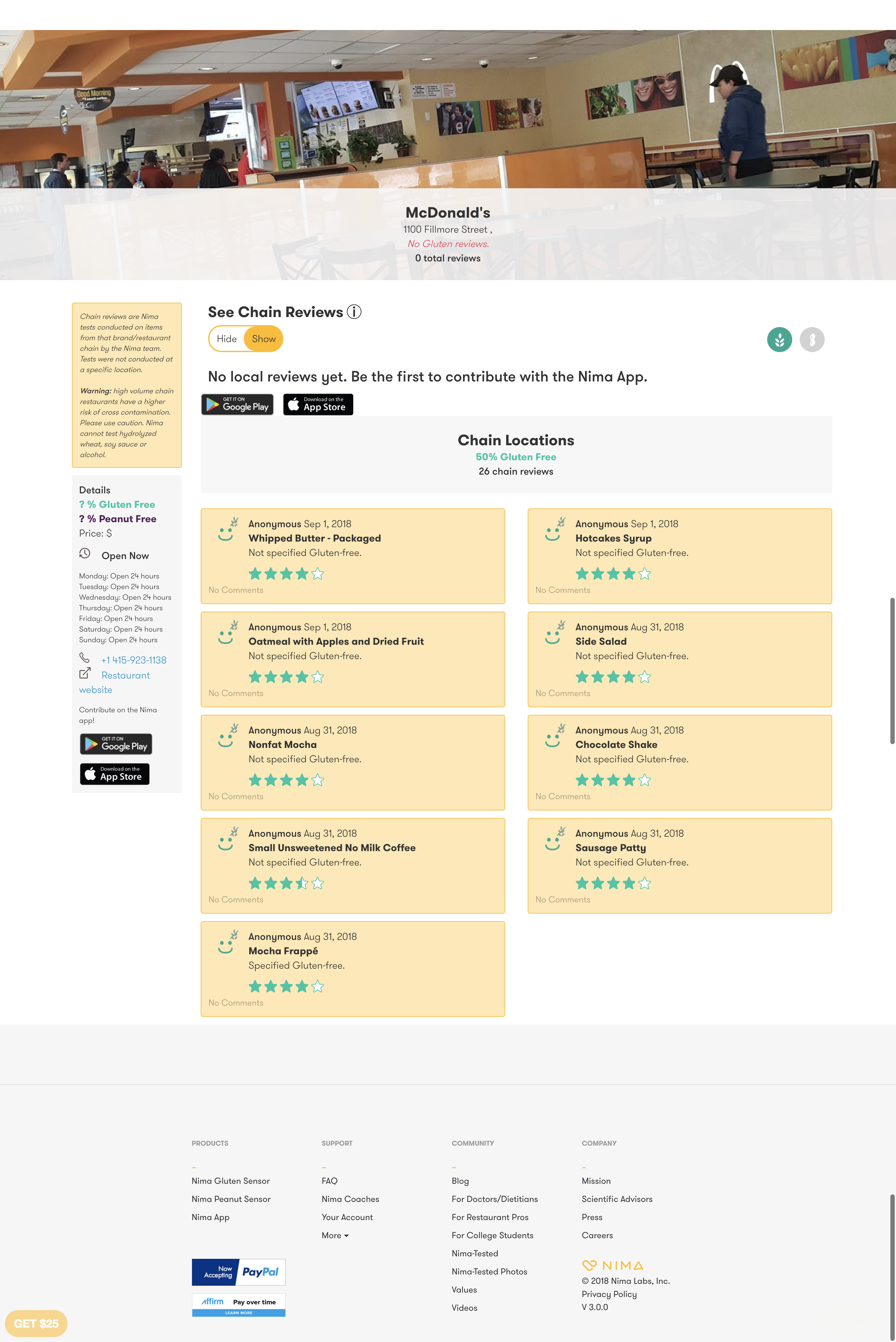Open the Careers footer link

pyautogui.click(x=597, y=1235)
